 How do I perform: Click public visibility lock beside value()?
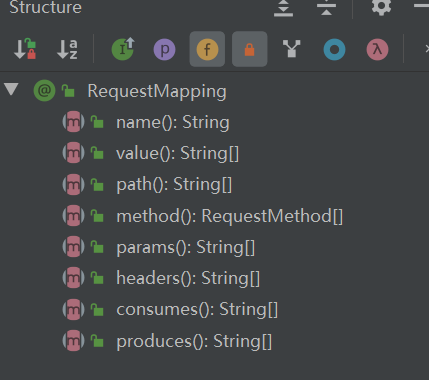[97, 153]
